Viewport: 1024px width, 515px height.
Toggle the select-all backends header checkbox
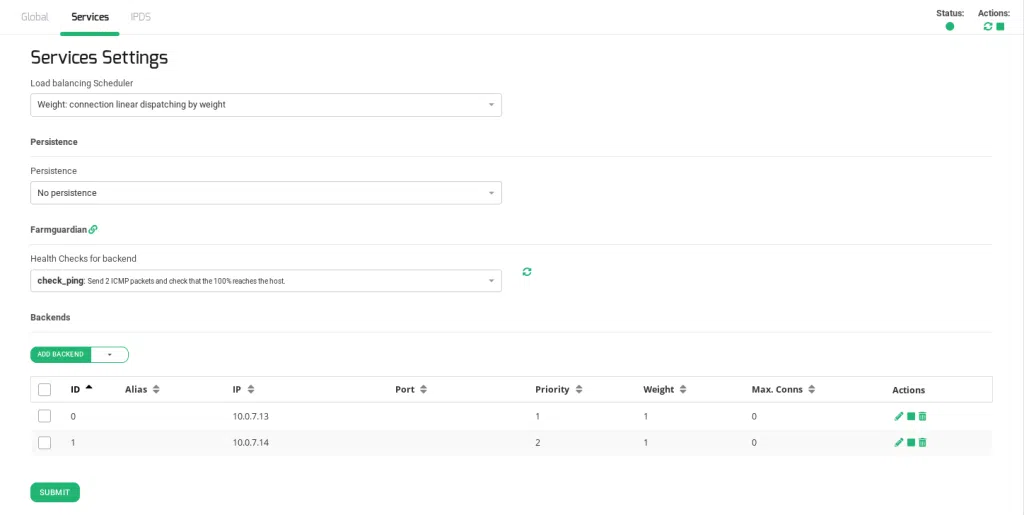[44, 389]
